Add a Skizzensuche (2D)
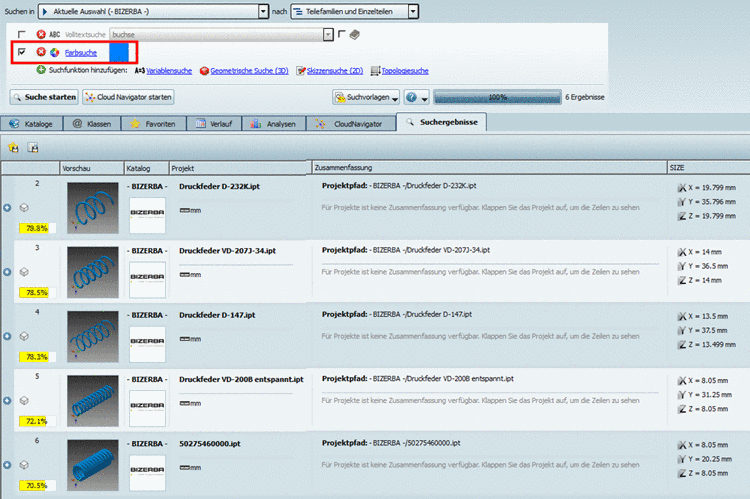Screen dimensions: 750x499 (x=335, y=71)
